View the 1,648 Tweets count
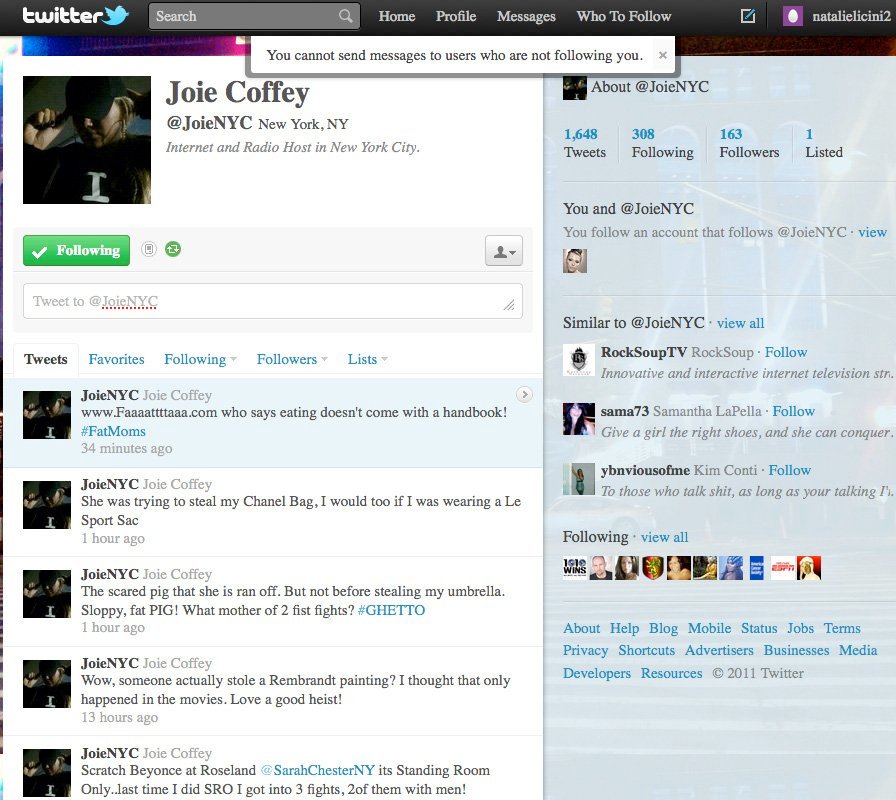The image size is (896, 800). click(x=585, y=143)
